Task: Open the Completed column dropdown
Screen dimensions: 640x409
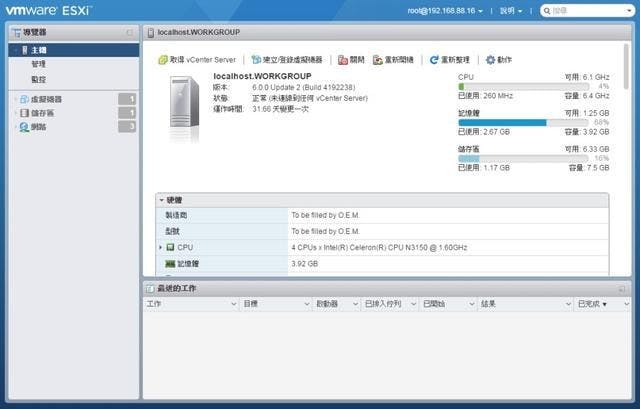Action: coord(627,304)
